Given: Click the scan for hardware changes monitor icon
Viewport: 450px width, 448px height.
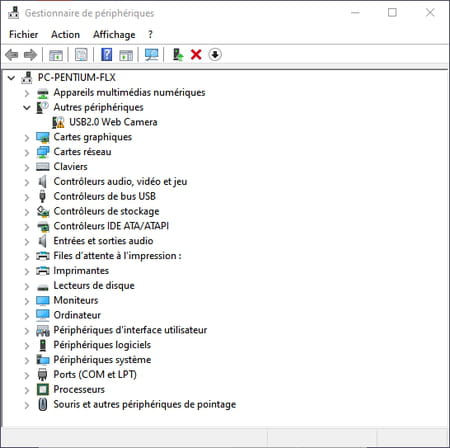Looking at the screenshot, I should click(152, 55).
